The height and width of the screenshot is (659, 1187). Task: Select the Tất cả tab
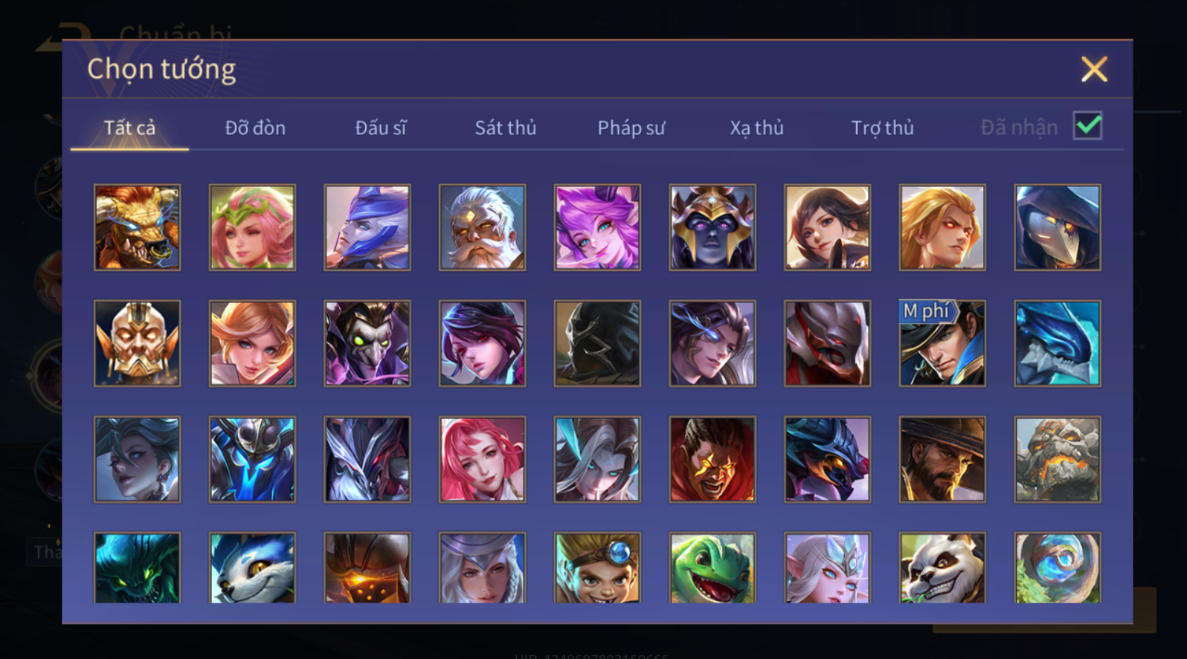(x=129, y=128)
